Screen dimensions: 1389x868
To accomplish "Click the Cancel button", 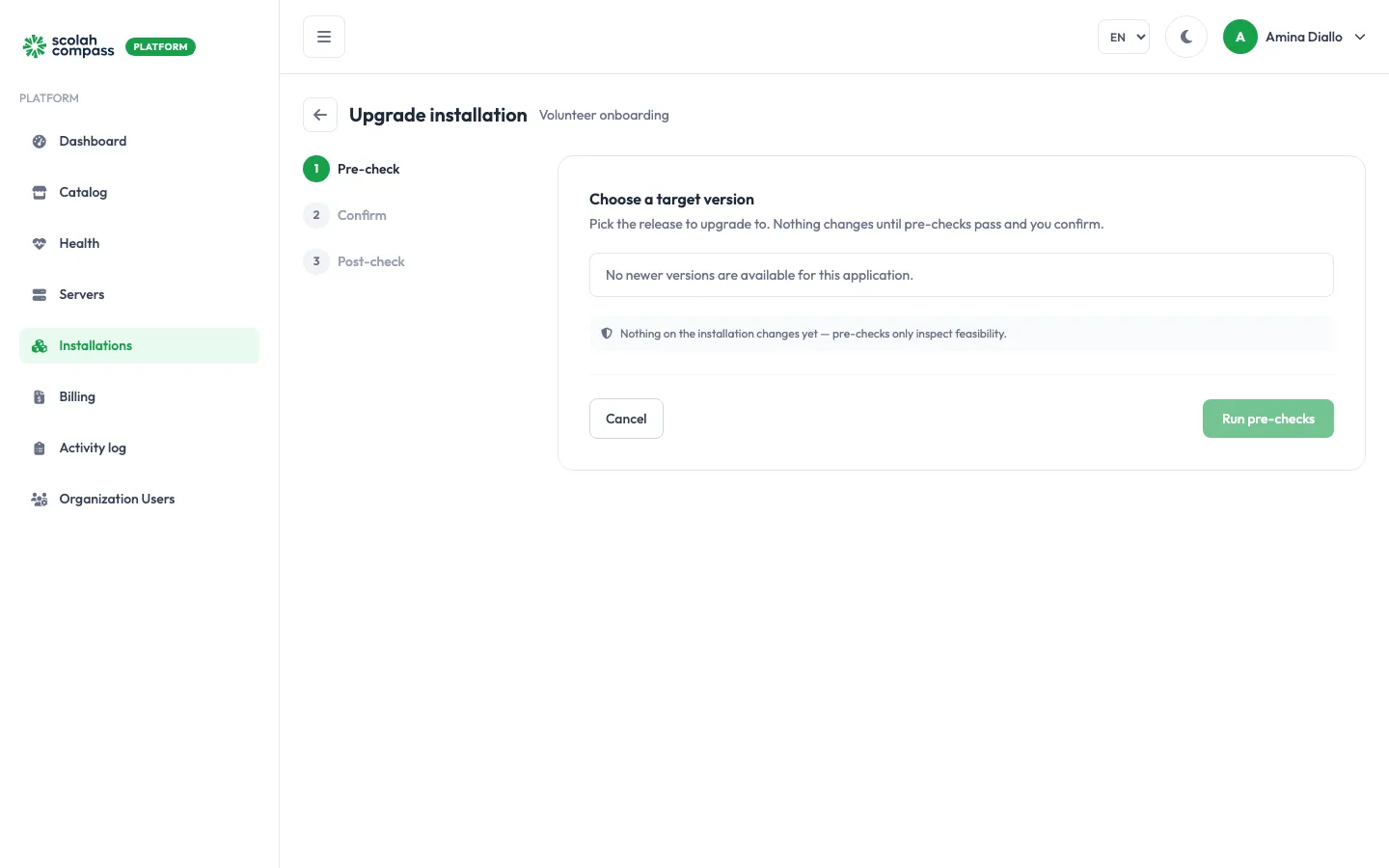I will [x=626, y=419].
